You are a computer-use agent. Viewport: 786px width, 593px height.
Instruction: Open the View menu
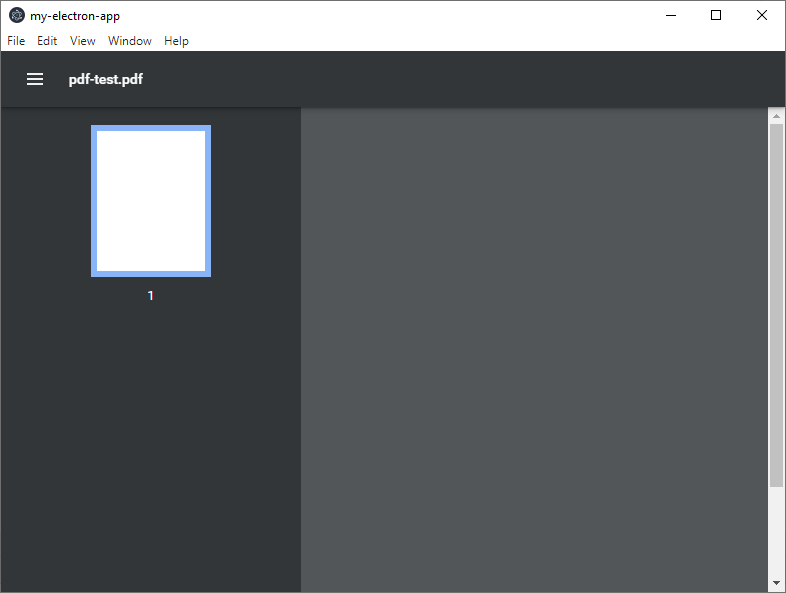[83, 41]
